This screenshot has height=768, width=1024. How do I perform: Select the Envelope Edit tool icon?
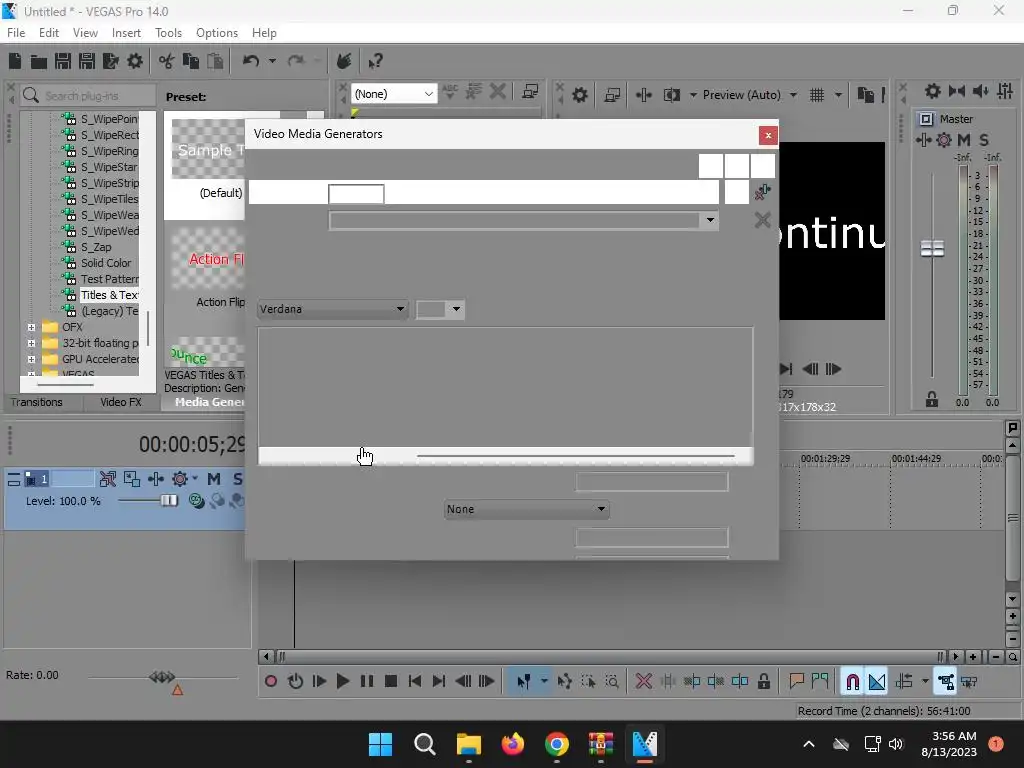[x=564, y=682]
